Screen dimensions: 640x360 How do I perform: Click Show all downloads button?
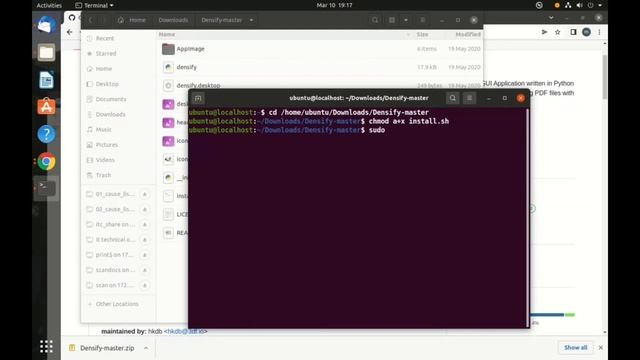[576, 348]
